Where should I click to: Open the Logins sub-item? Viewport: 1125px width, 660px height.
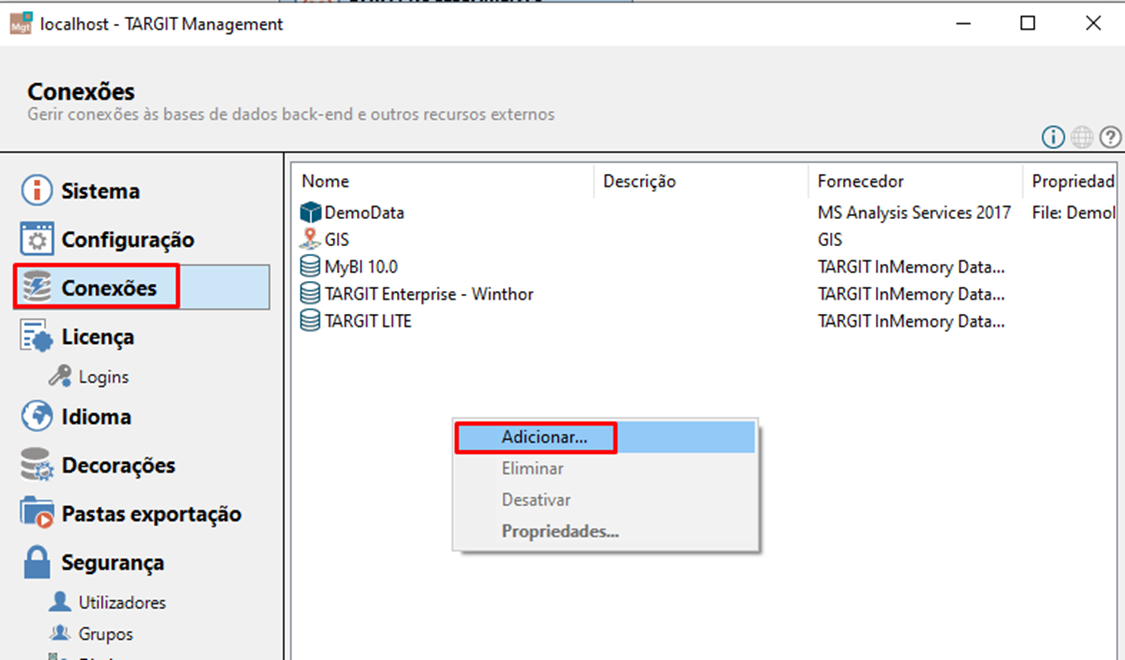coord(104,377)
